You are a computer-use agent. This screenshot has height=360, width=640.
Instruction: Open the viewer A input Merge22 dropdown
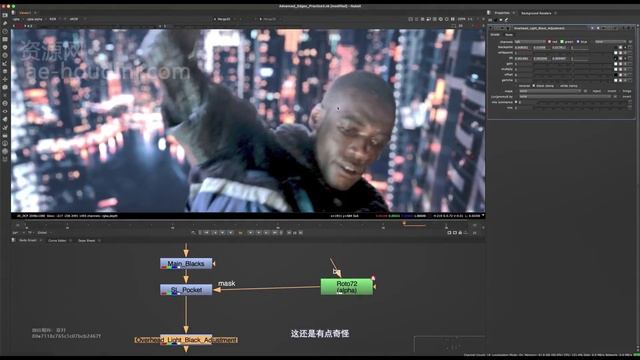(224, 19)
